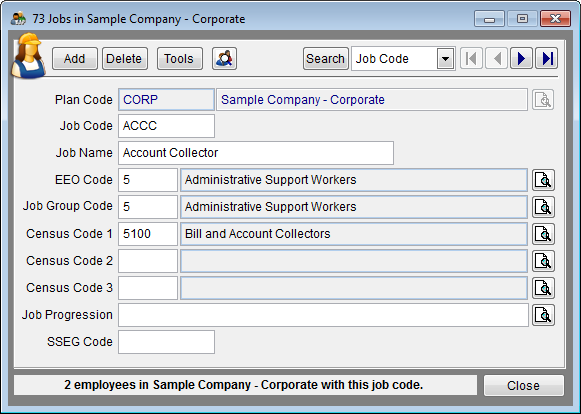Click the Job Name field with Account Collector
Image resolution: width=581 pixels, height=414 pixels.
(x=256, y=153)
